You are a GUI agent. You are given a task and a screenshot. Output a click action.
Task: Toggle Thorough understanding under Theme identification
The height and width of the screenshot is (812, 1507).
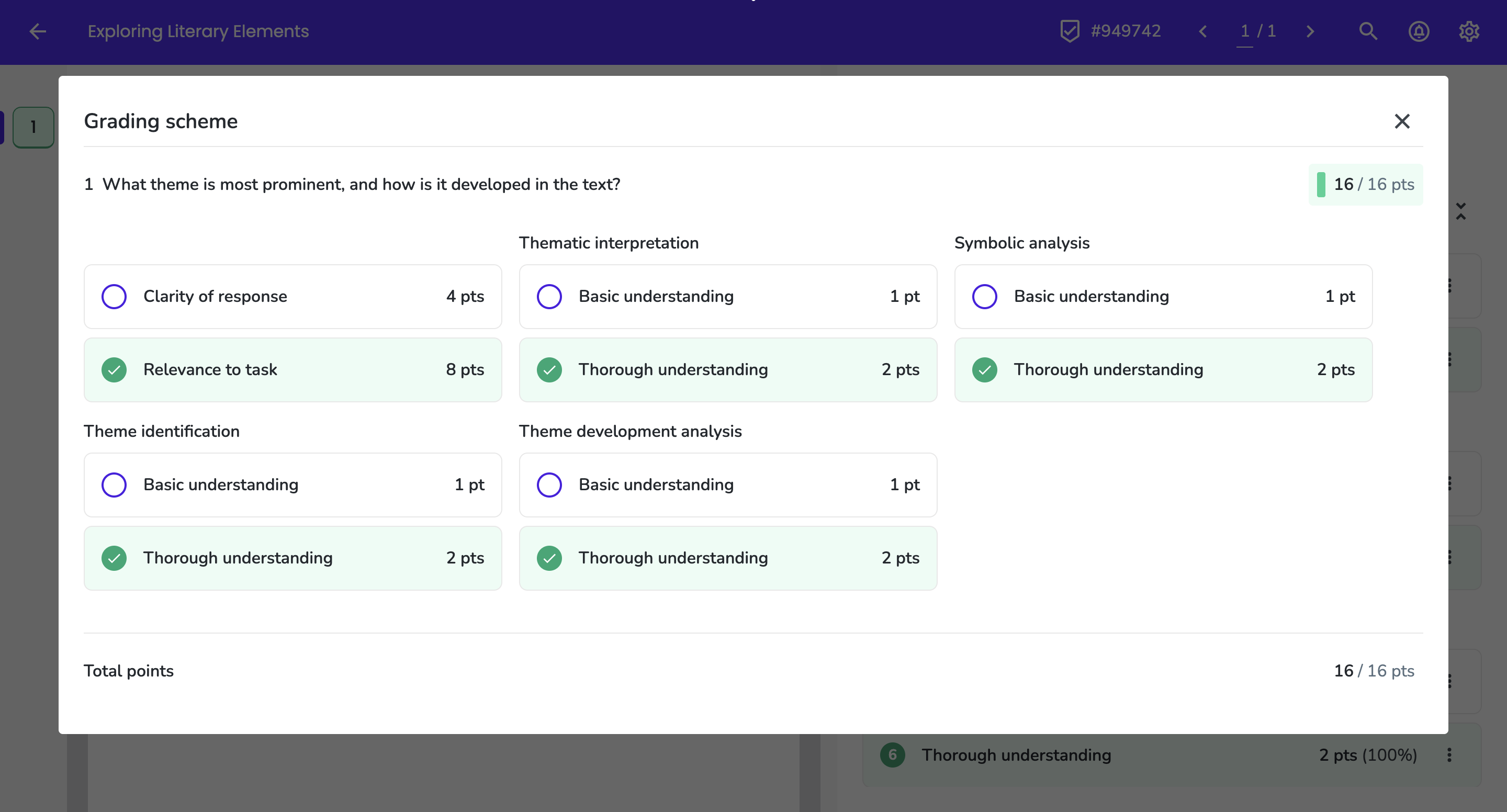293,558
